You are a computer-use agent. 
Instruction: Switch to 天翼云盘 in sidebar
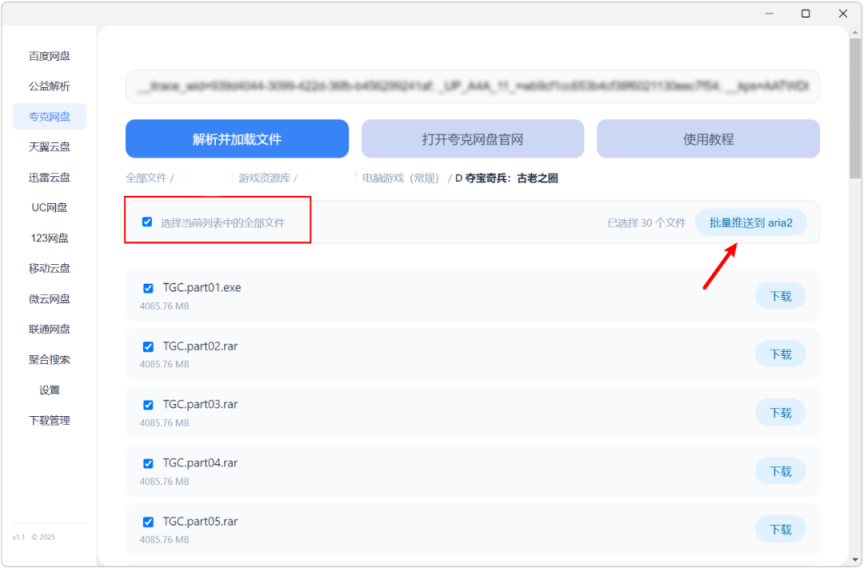[49, 147]
